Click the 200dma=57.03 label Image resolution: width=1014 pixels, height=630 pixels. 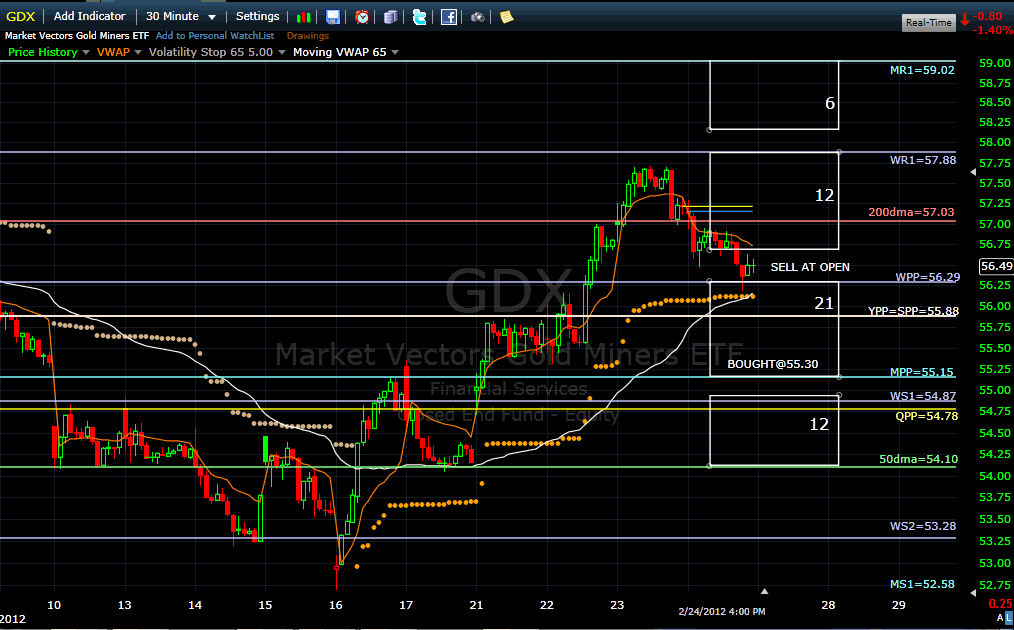[x=911, y=212]
